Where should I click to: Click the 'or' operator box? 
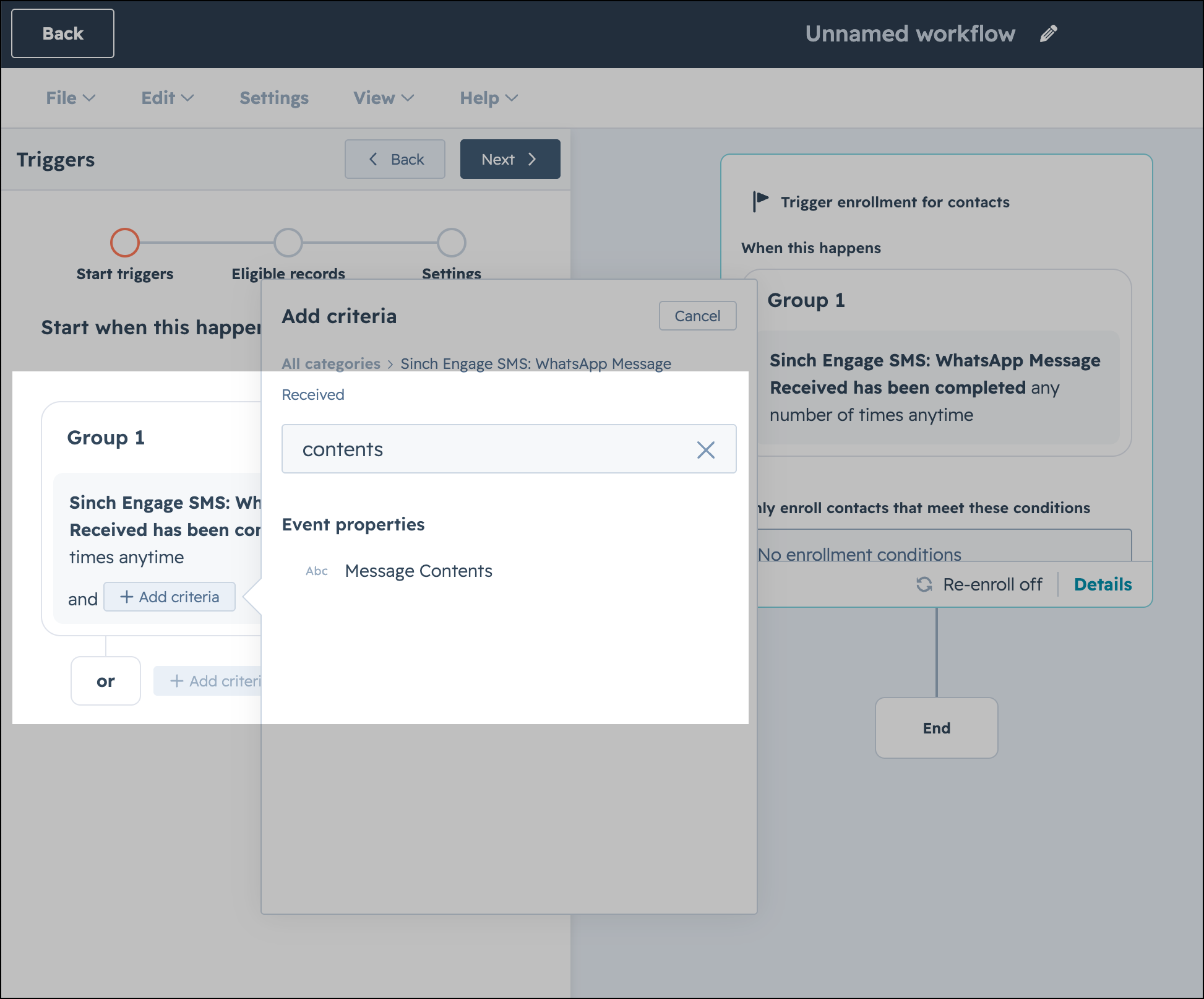click(x=106, y=681)
